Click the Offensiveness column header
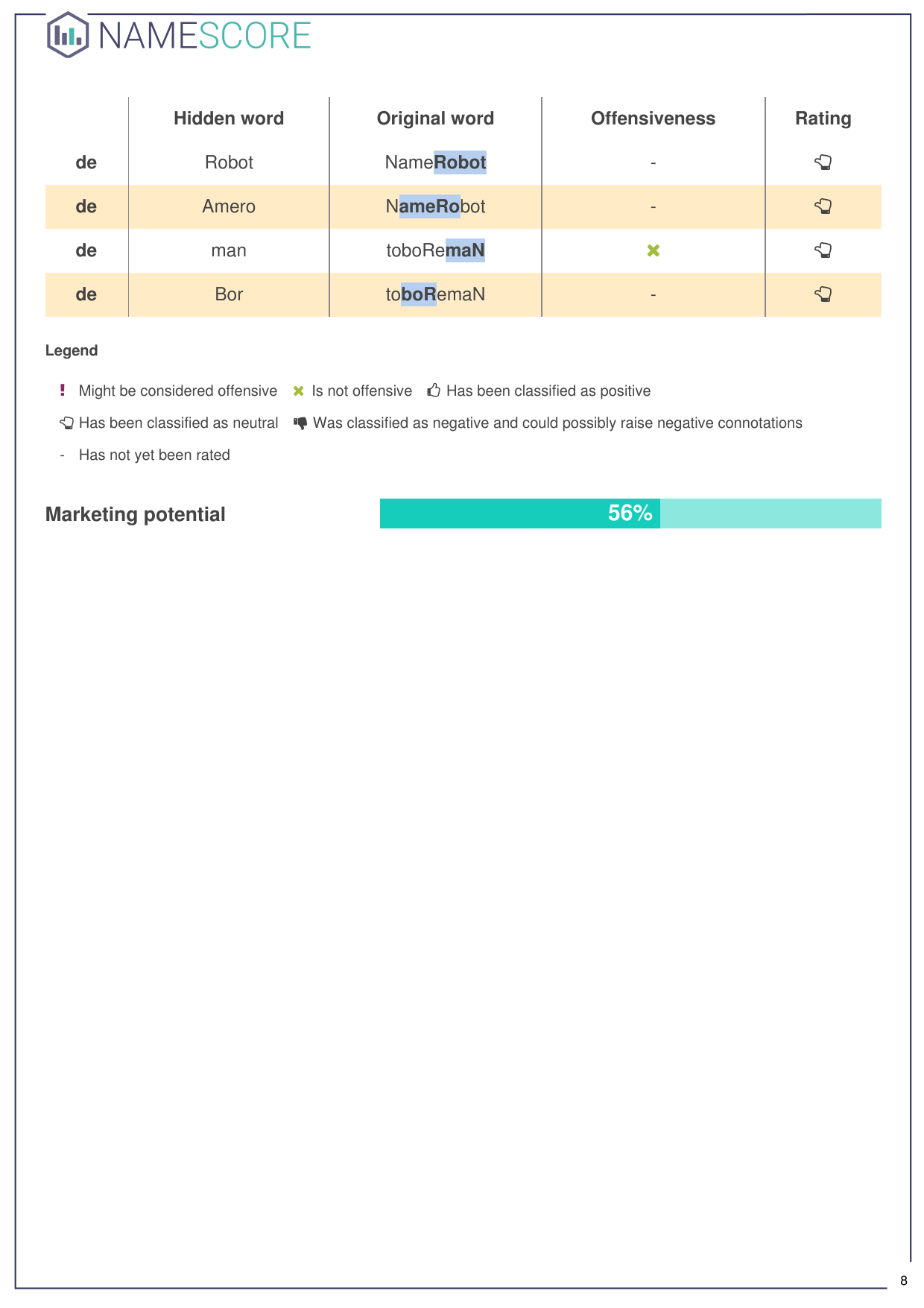The width and height of the screenshot is (924, 1308). point(653,119)
